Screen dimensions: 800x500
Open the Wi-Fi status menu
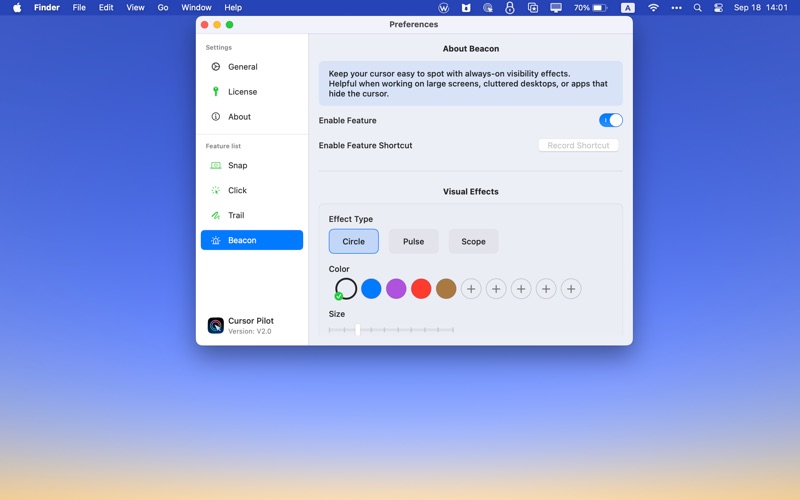(x=653, y=8)
